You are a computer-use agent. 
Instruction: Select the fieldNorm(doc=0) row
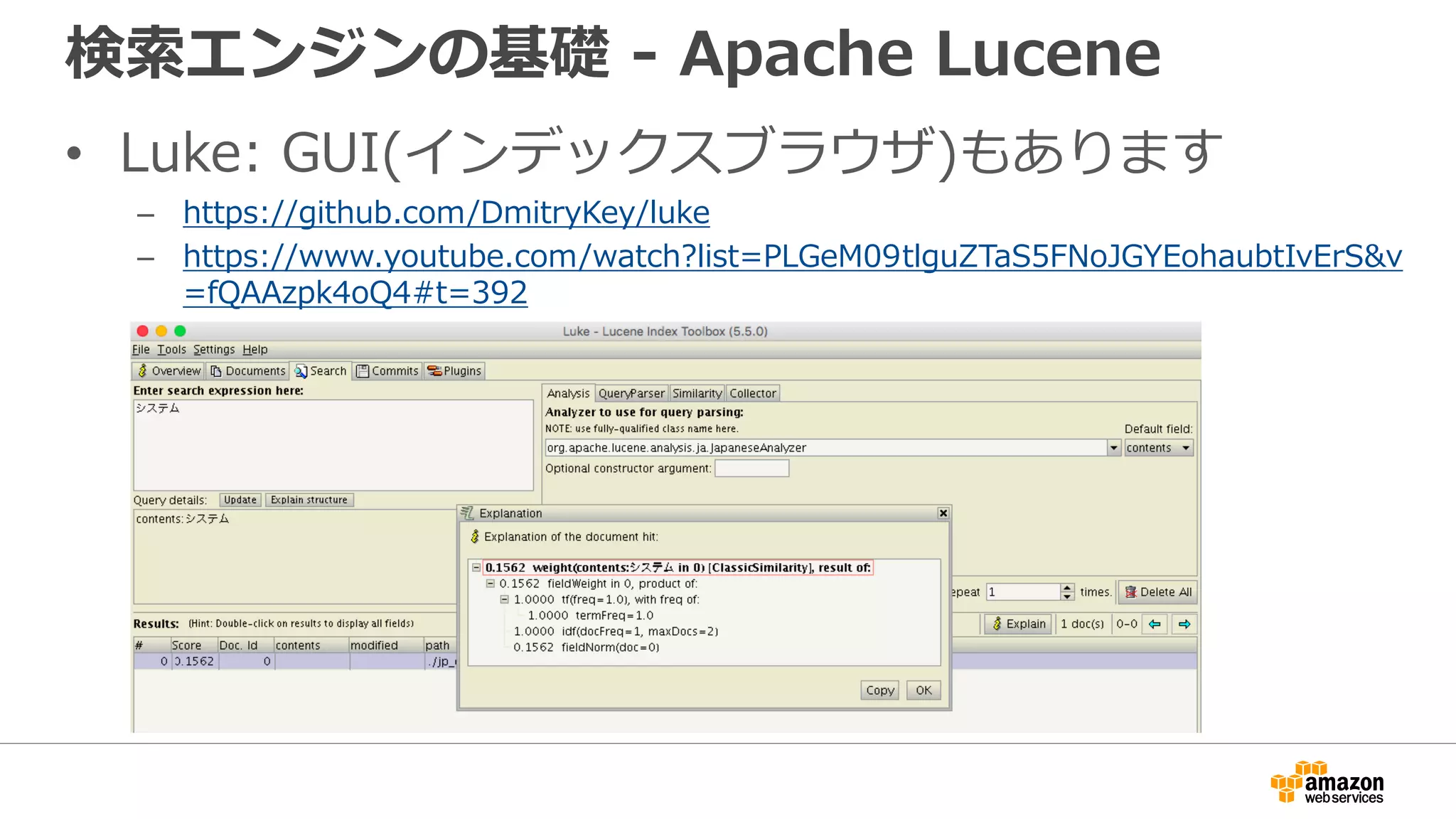click(586, 647)
